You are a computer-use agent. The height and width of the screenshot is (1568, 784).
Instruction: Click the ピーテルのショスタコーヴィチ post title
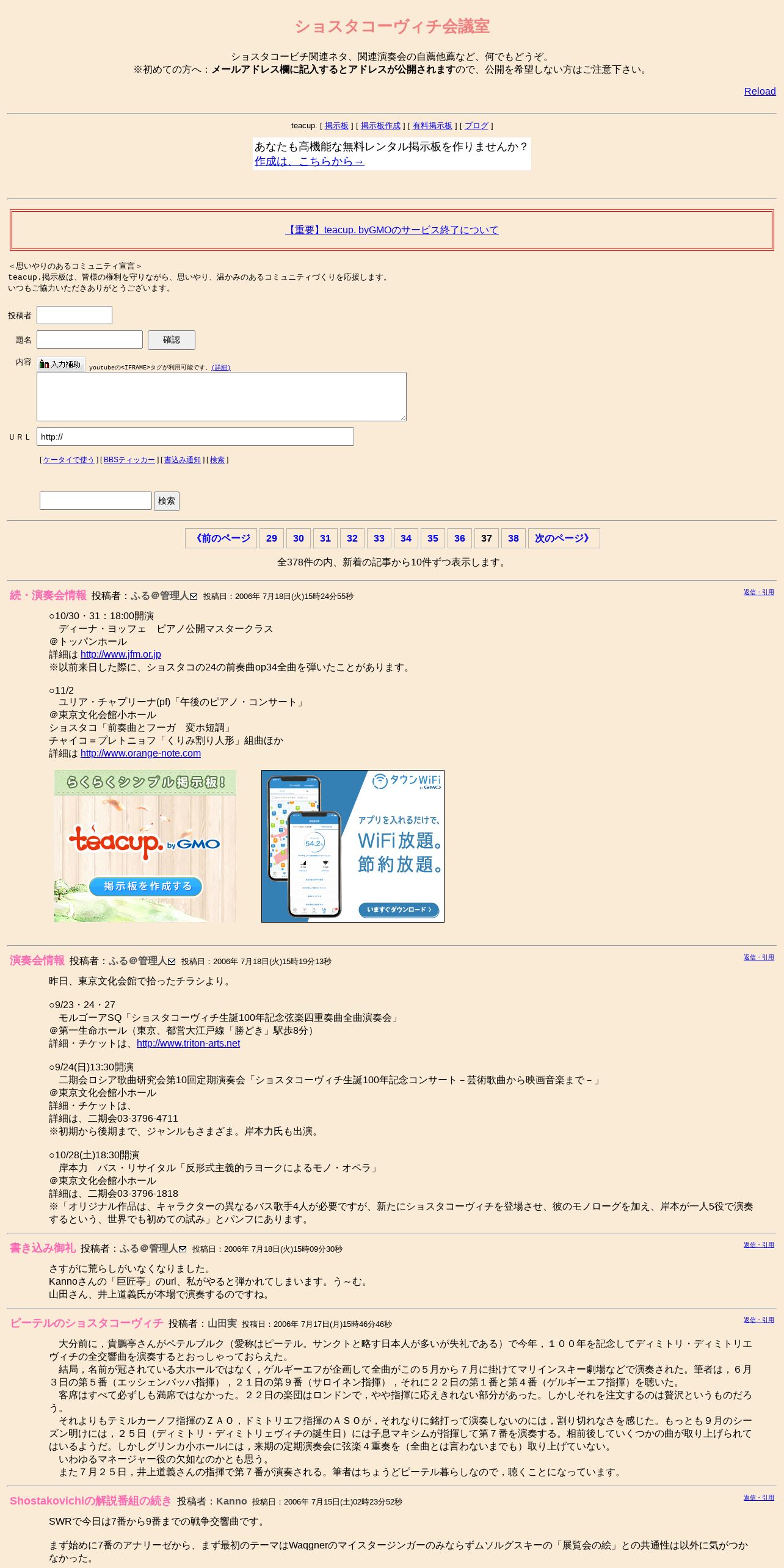point(87,1323)
